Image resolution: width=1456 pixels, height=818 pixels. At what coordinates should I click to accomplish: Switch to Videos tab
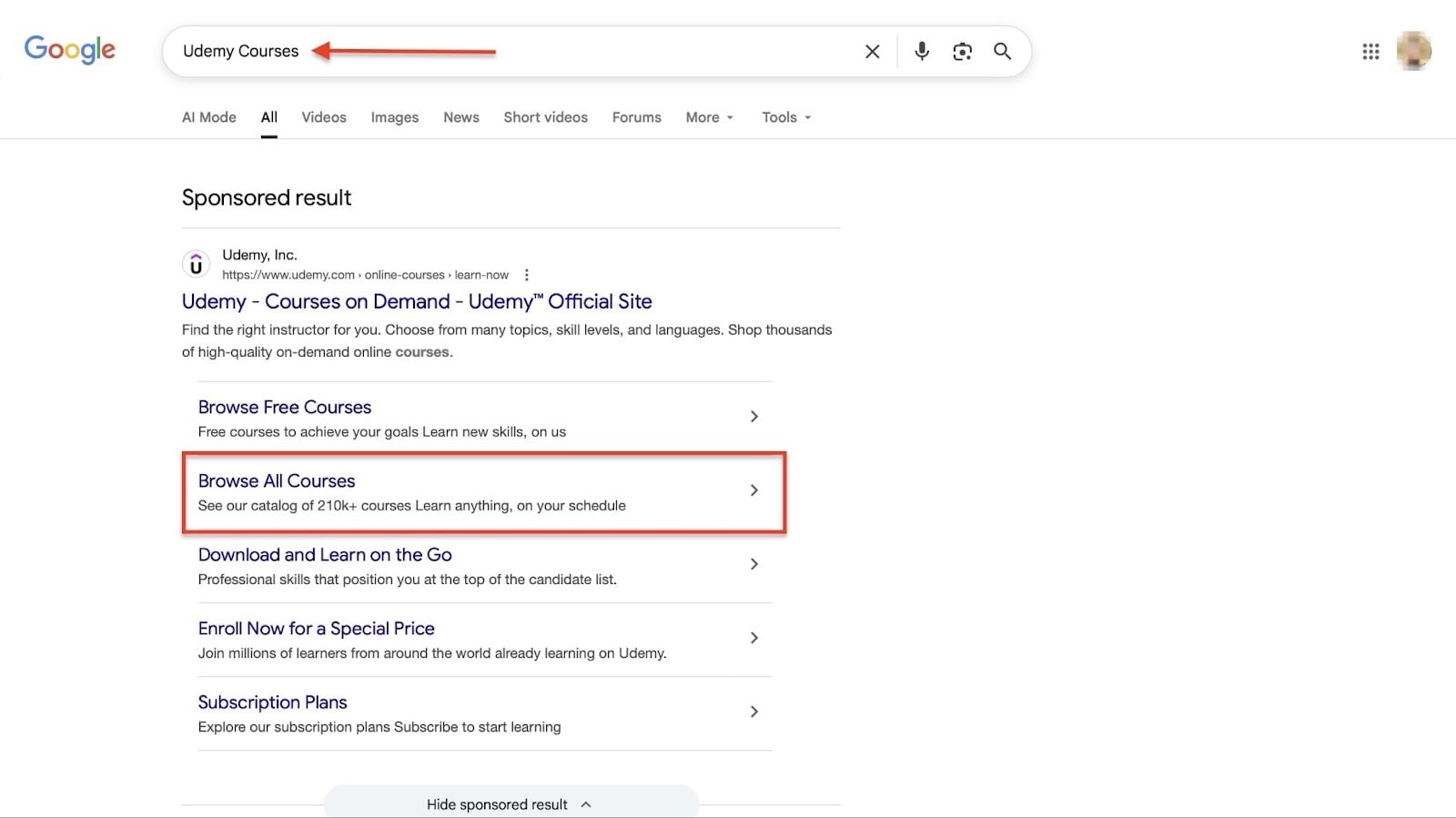pyautogui.click(x=324, y=117)
